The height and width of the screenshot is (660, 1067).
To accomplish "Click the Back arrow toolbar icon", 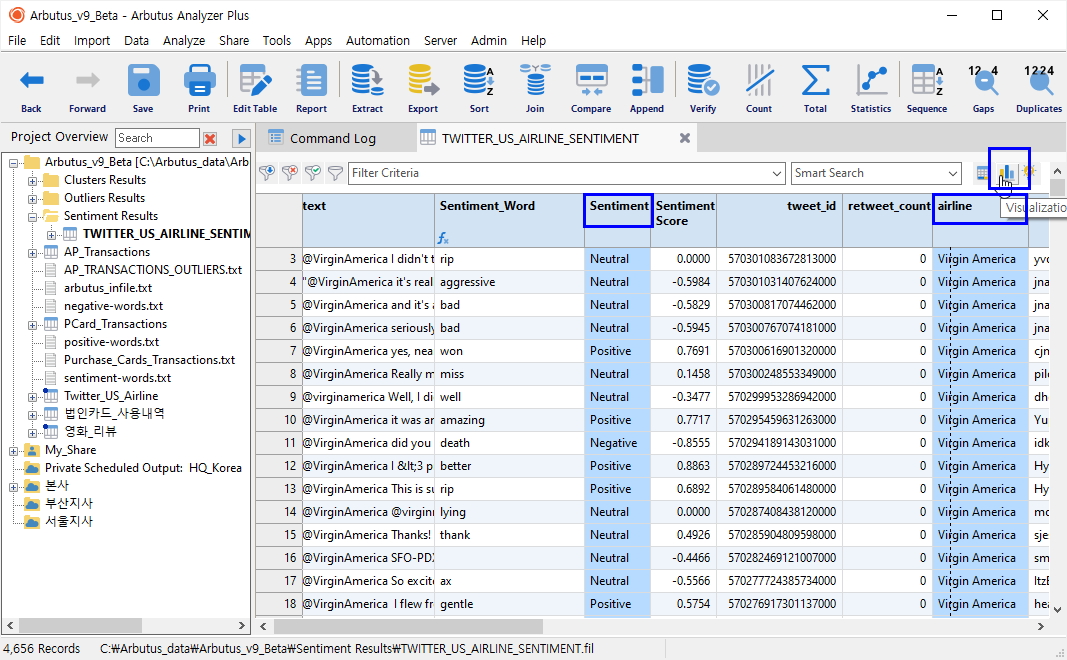I will tap(31, 81).
